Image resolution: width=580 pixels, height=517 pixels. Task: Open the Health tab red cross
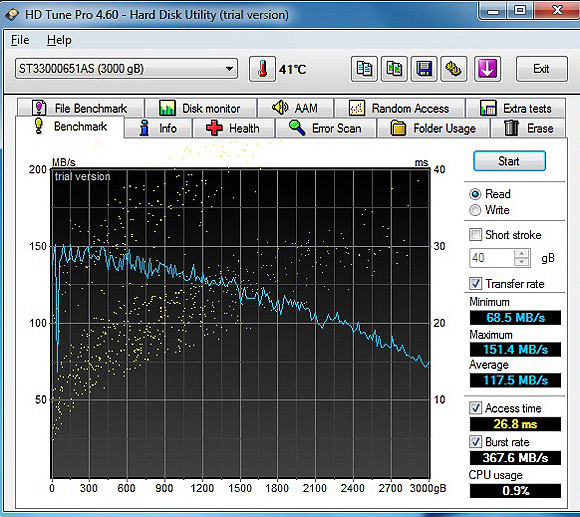coord(214,128)
